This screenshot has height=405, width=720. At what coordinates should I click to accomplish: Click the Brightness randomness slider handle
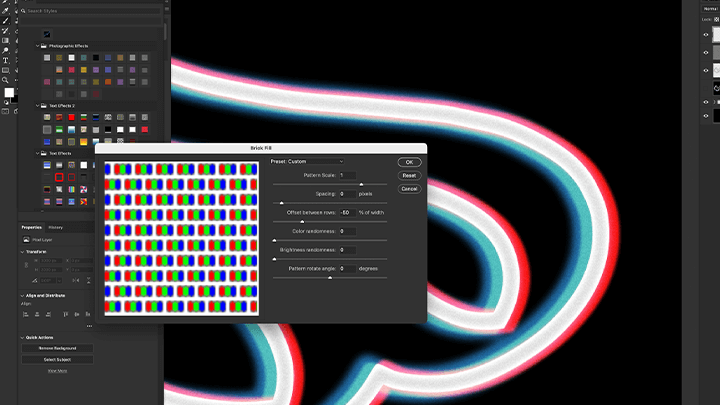click(x=275, y=259)
